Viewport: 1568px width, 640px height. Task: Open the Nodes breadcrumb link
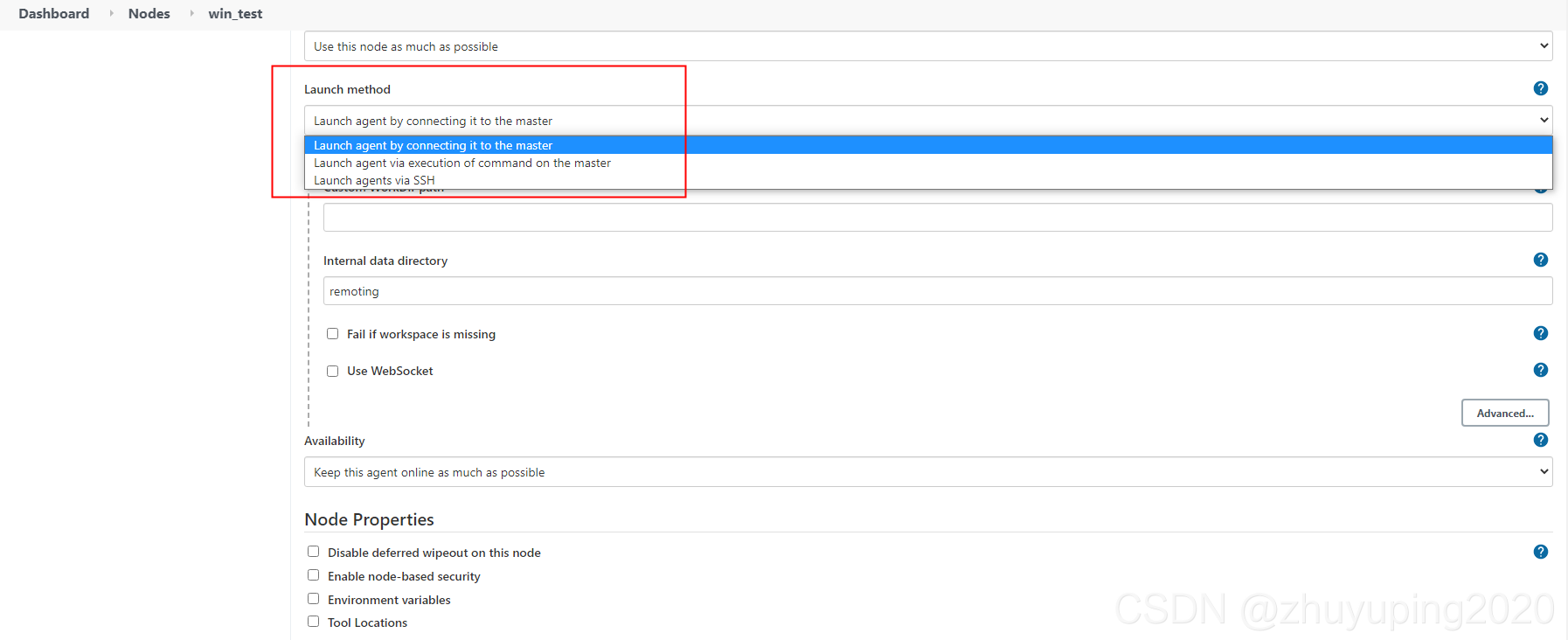(x=149, y=14)
